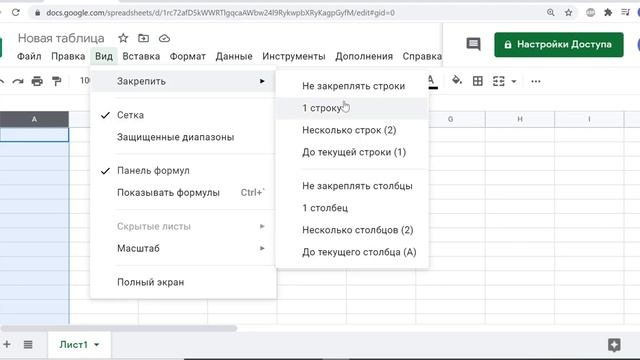Viewport: 640px width, 360px height.
Task: Select Полный экран option
Action: (183, 282)
